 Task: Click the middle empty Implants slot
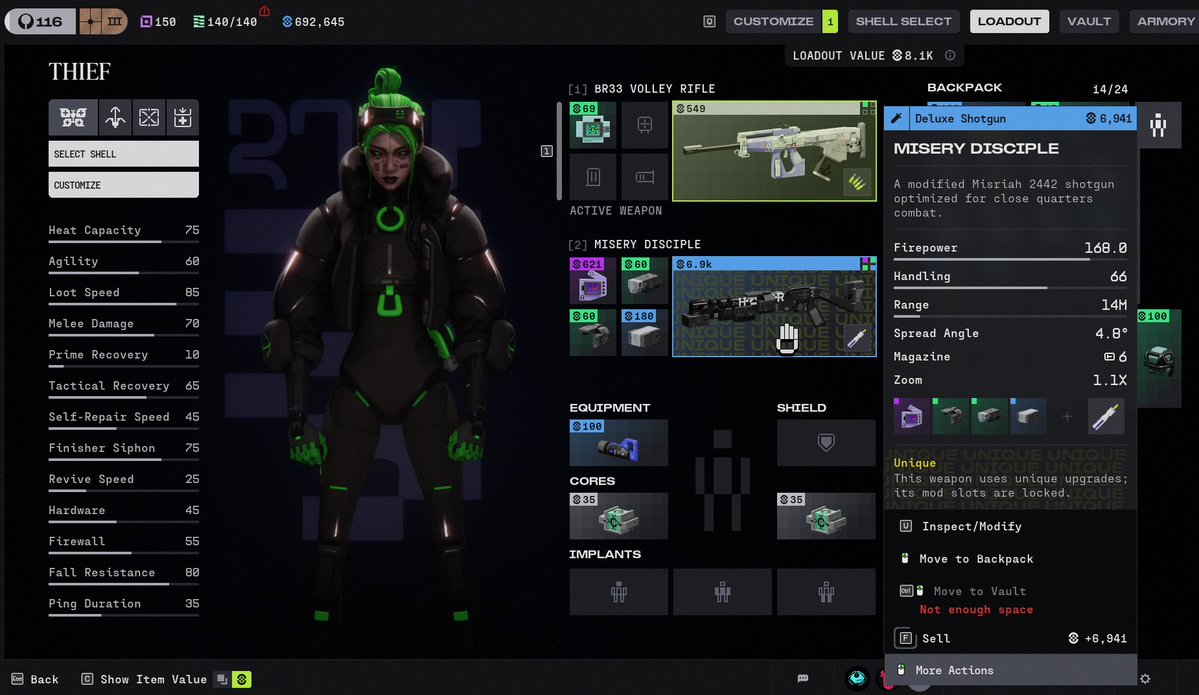723,591
